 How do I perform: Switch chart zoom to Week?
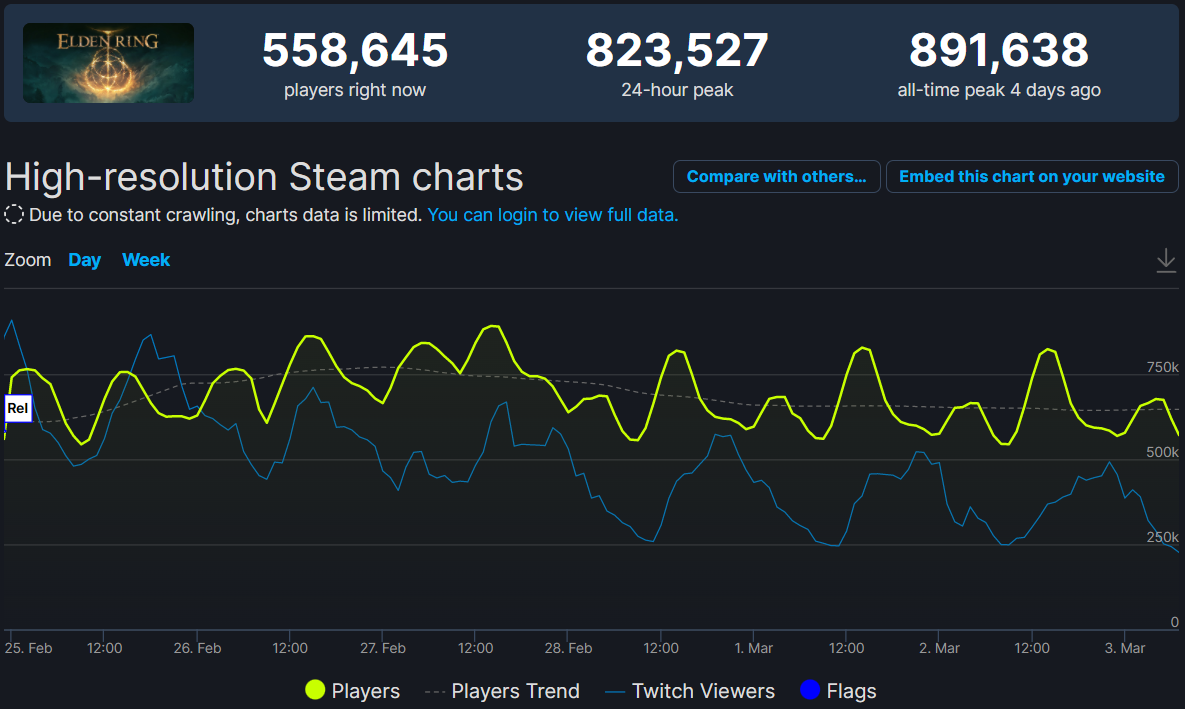point(146,260)
